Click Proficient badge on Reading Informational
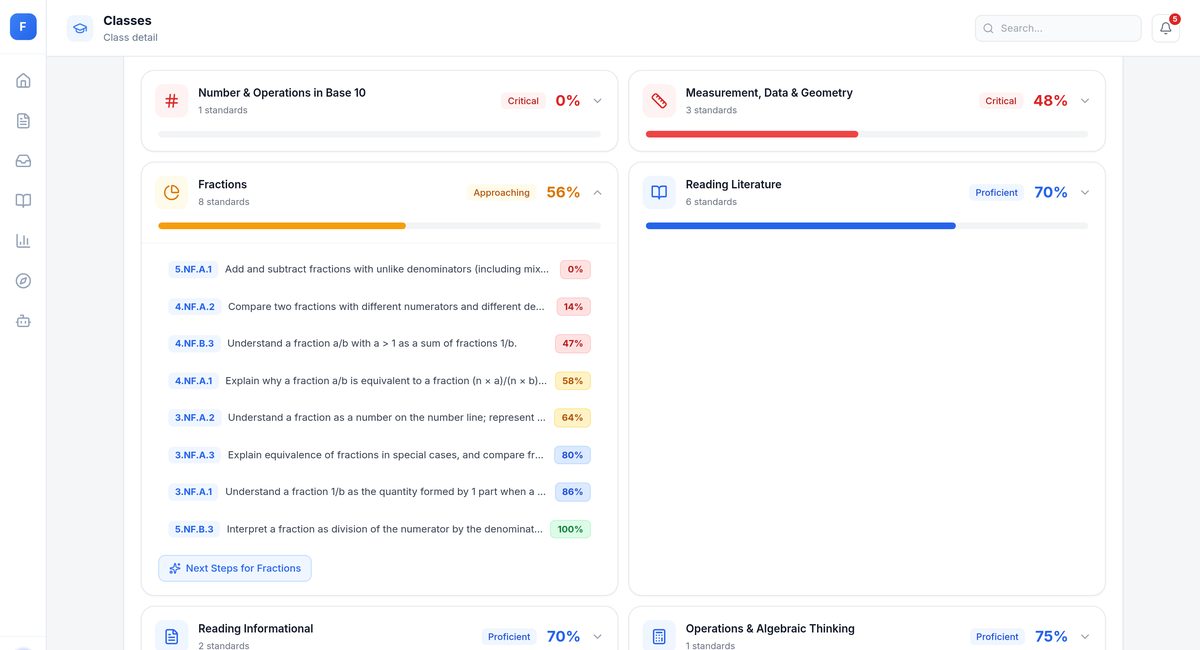1200x650 pixels. [x=509, y=636]
